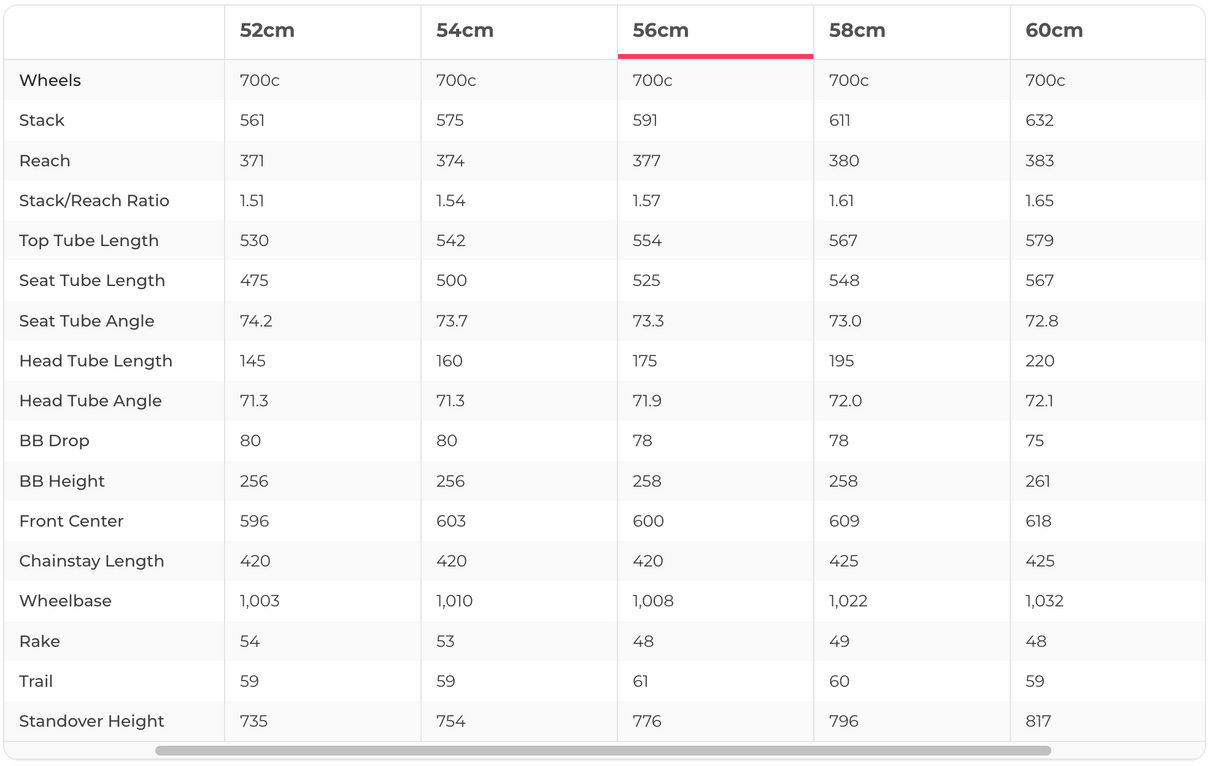Click the Stack/Reach Ratio row label
The image size is (1214, 766).
(94, 200)
